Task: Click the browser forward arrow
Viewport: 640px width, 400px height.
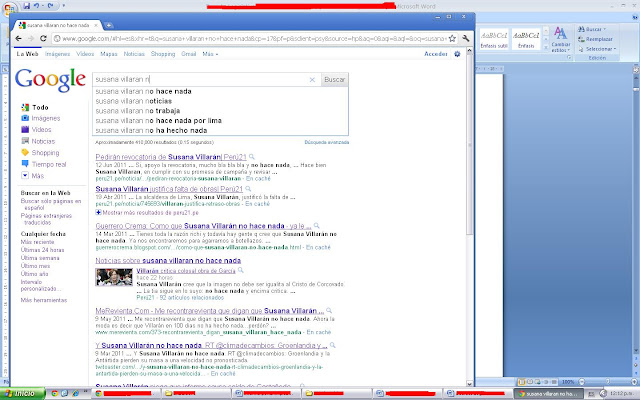Action: (31, 38)
